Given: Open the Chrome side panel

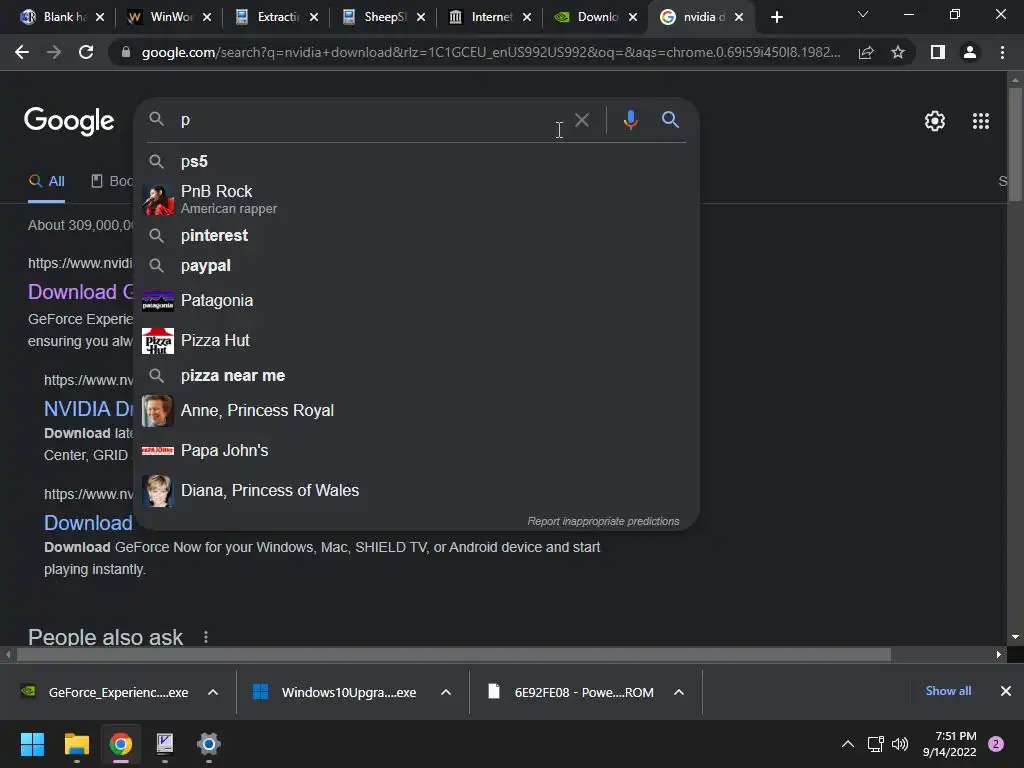Looking at the screenshot, I should tap(938, 52).
